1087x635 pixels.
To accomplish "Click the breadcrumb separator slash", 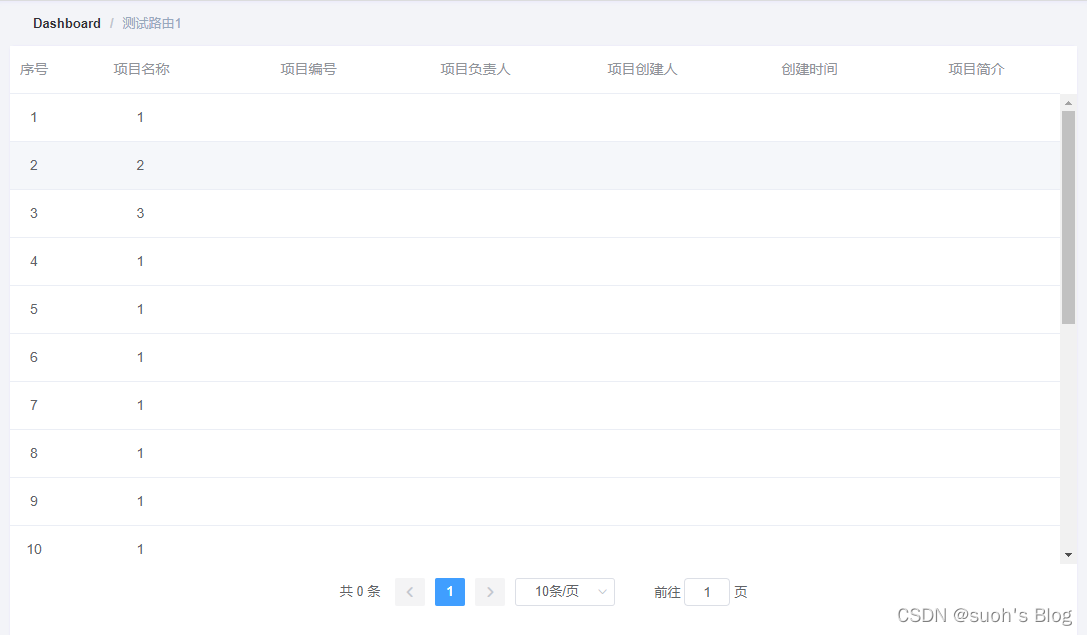I will pos(110,23).
